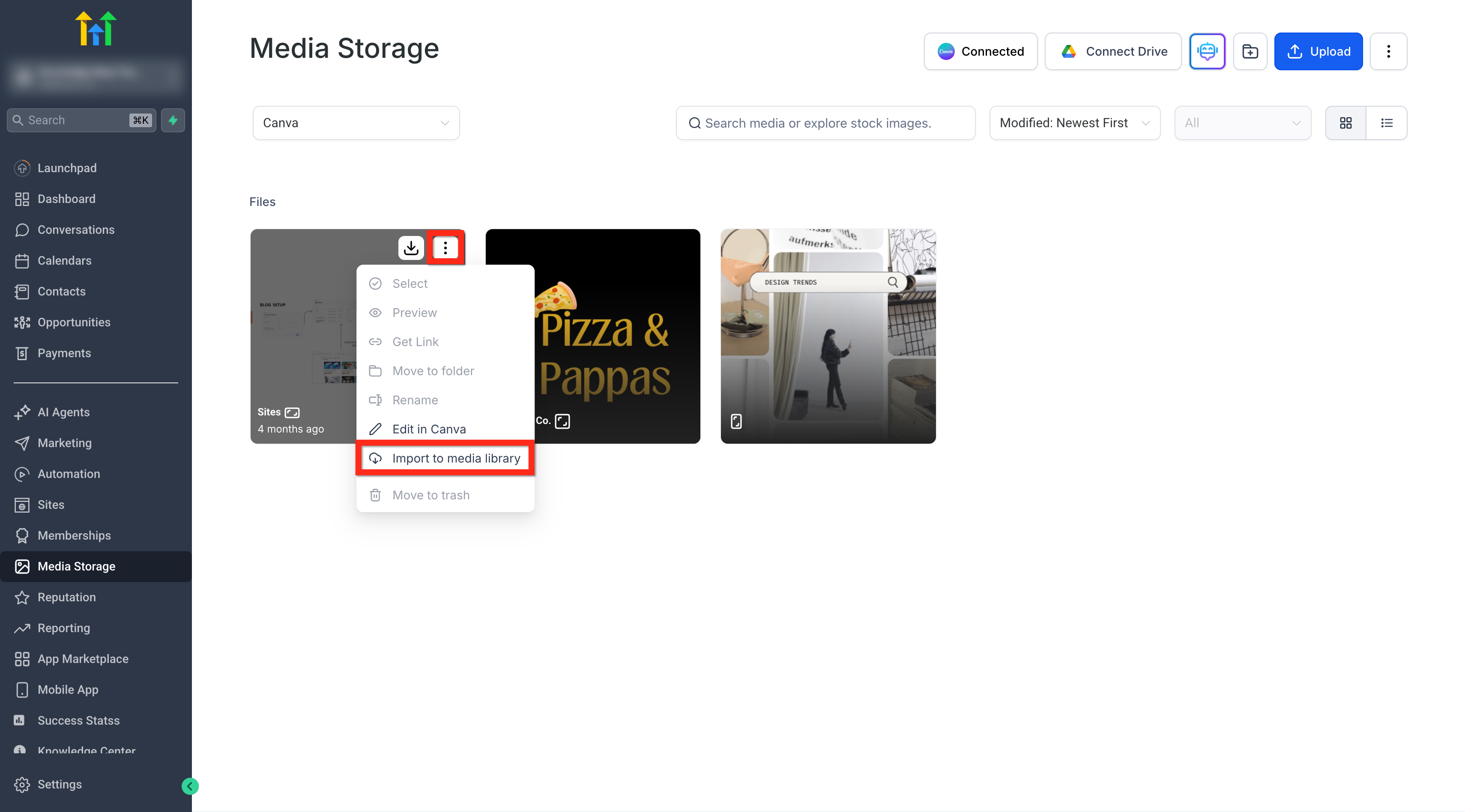Viewport: 1465px width, 812px height.
Task: Open the All file type filter dropdown
Action: click(1242, 123)
